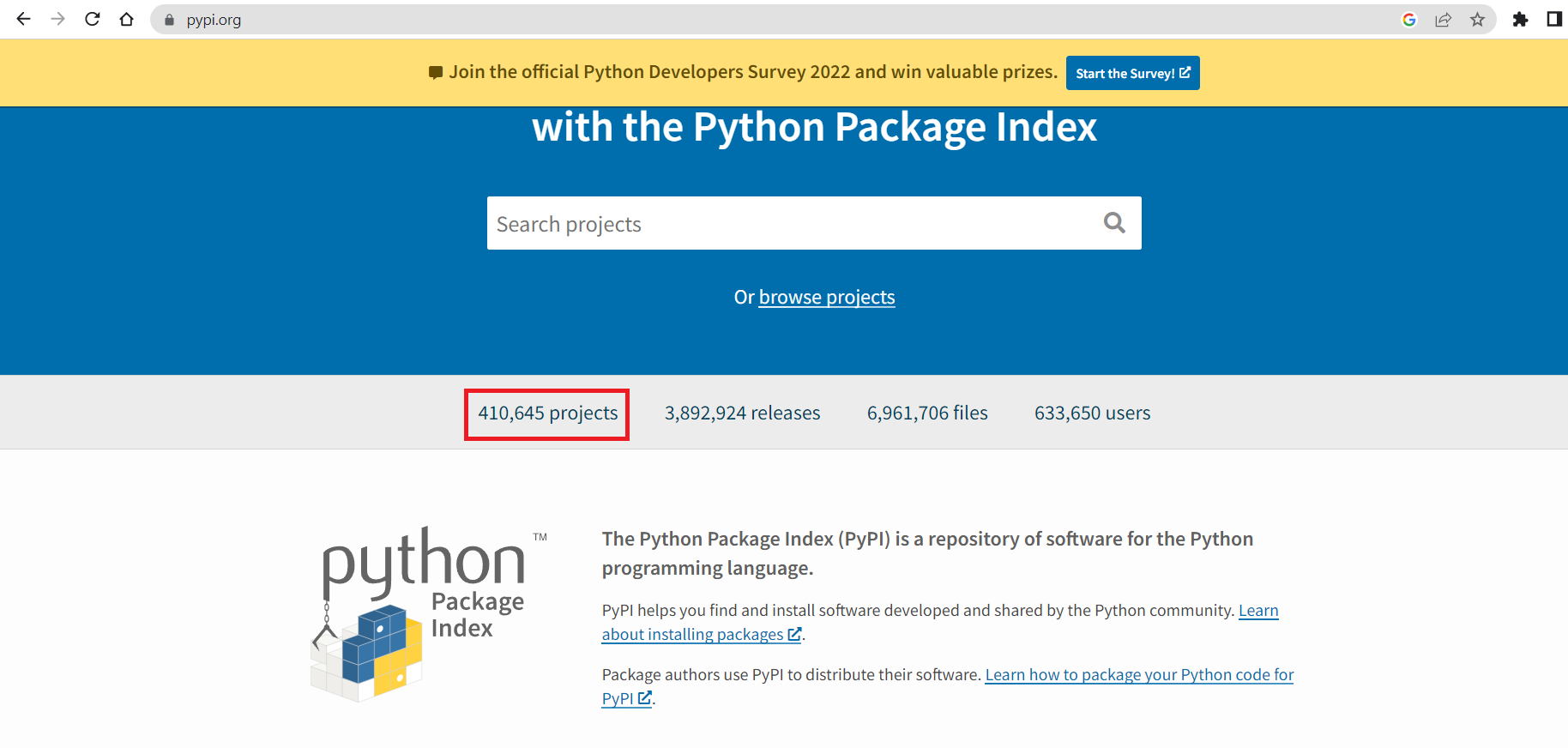The width and height of the screenshot is (1568, 748).
Task: Bookmark this page with the star
Action: (x=1477, y=19)
